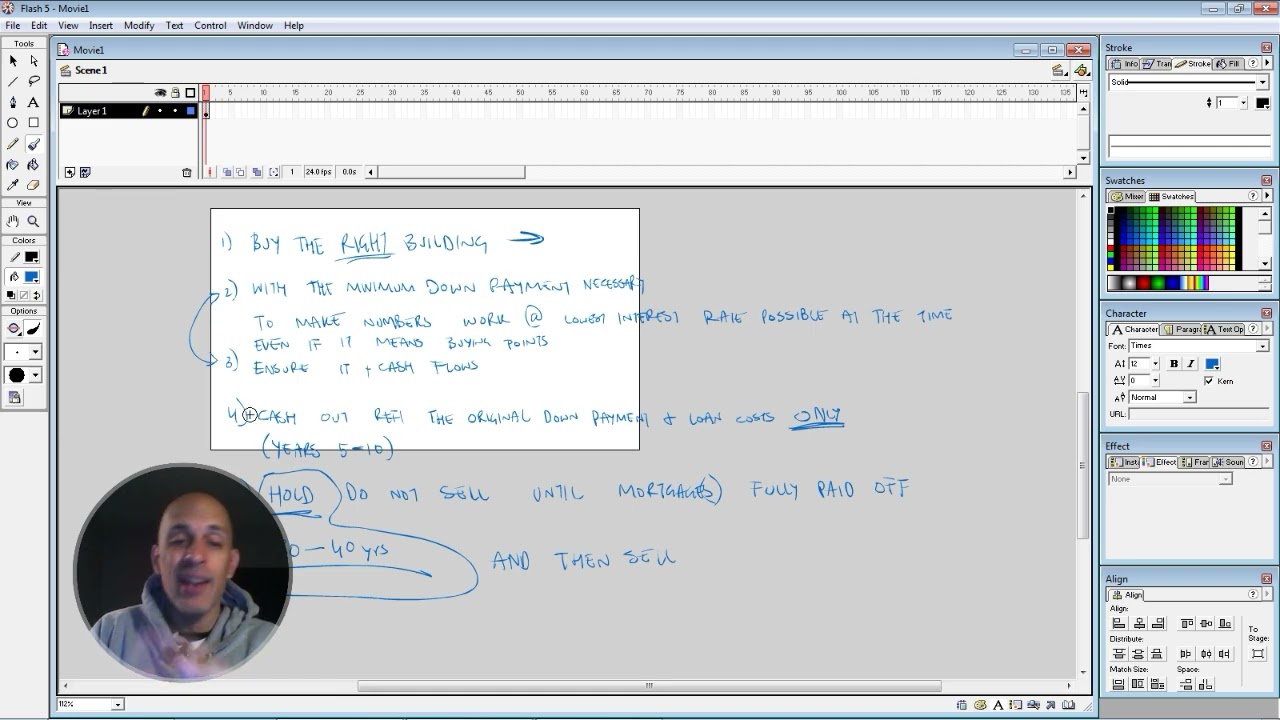Image resolution: width=1280 pixels, height=720 pixels.
Task: Open the brush size dropdown
Action: click(36, 352)
